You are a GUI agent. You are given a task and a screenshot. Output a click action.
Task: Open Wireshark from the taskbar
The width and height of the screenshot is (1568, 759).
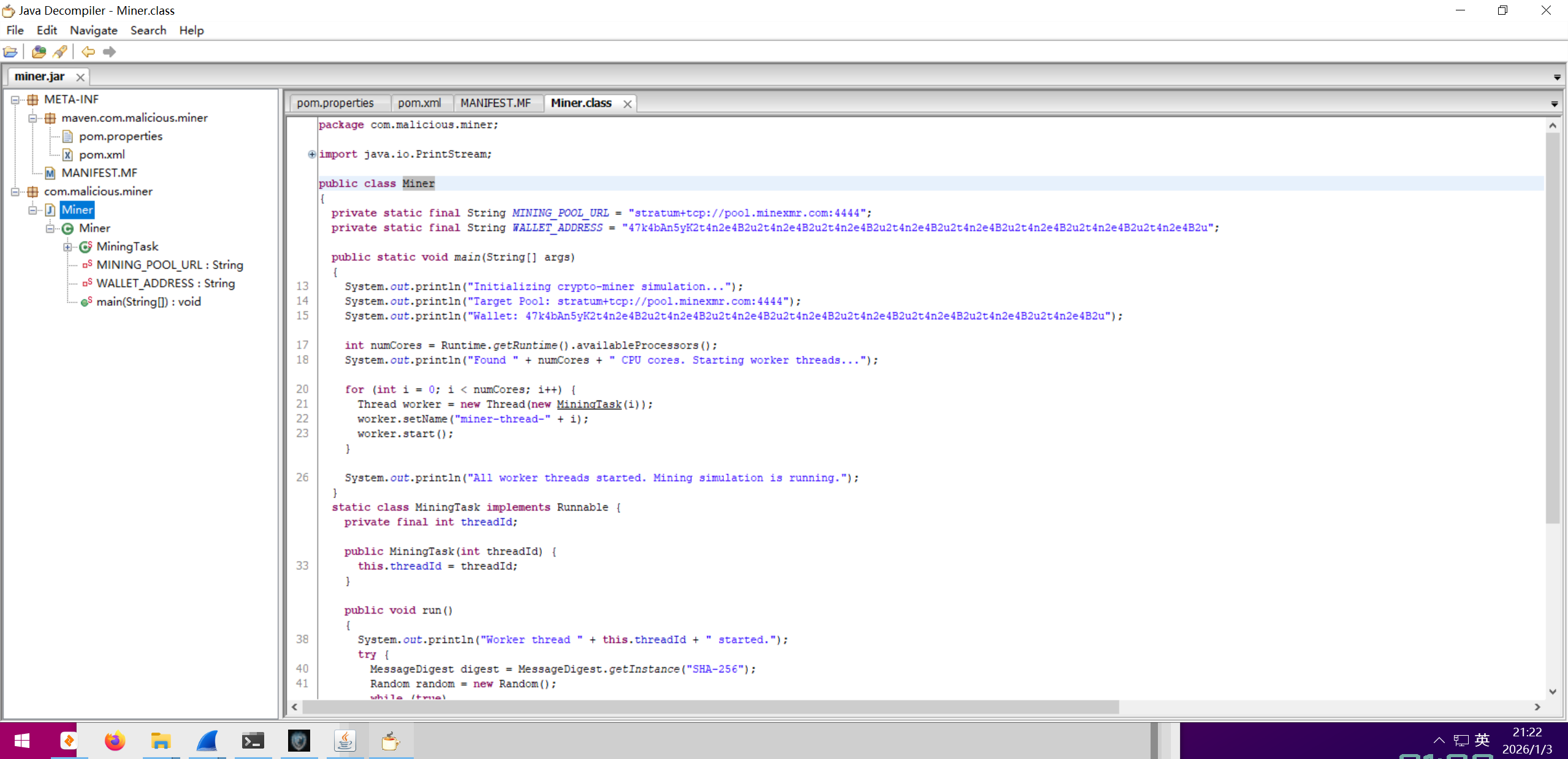point(207,741)
